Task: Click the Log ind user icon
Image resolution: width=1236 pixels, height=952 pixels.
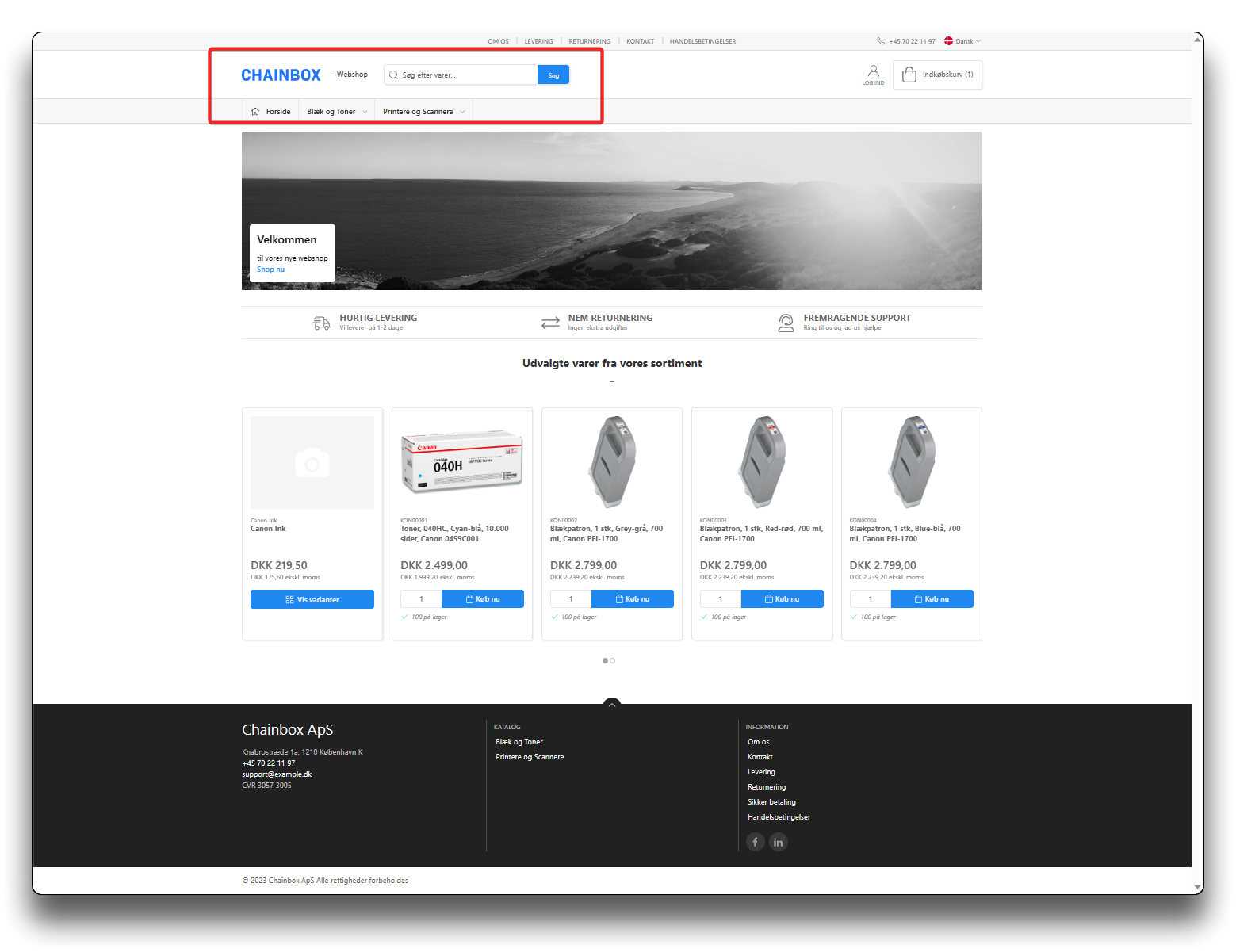Action: [x=873, y=72]
